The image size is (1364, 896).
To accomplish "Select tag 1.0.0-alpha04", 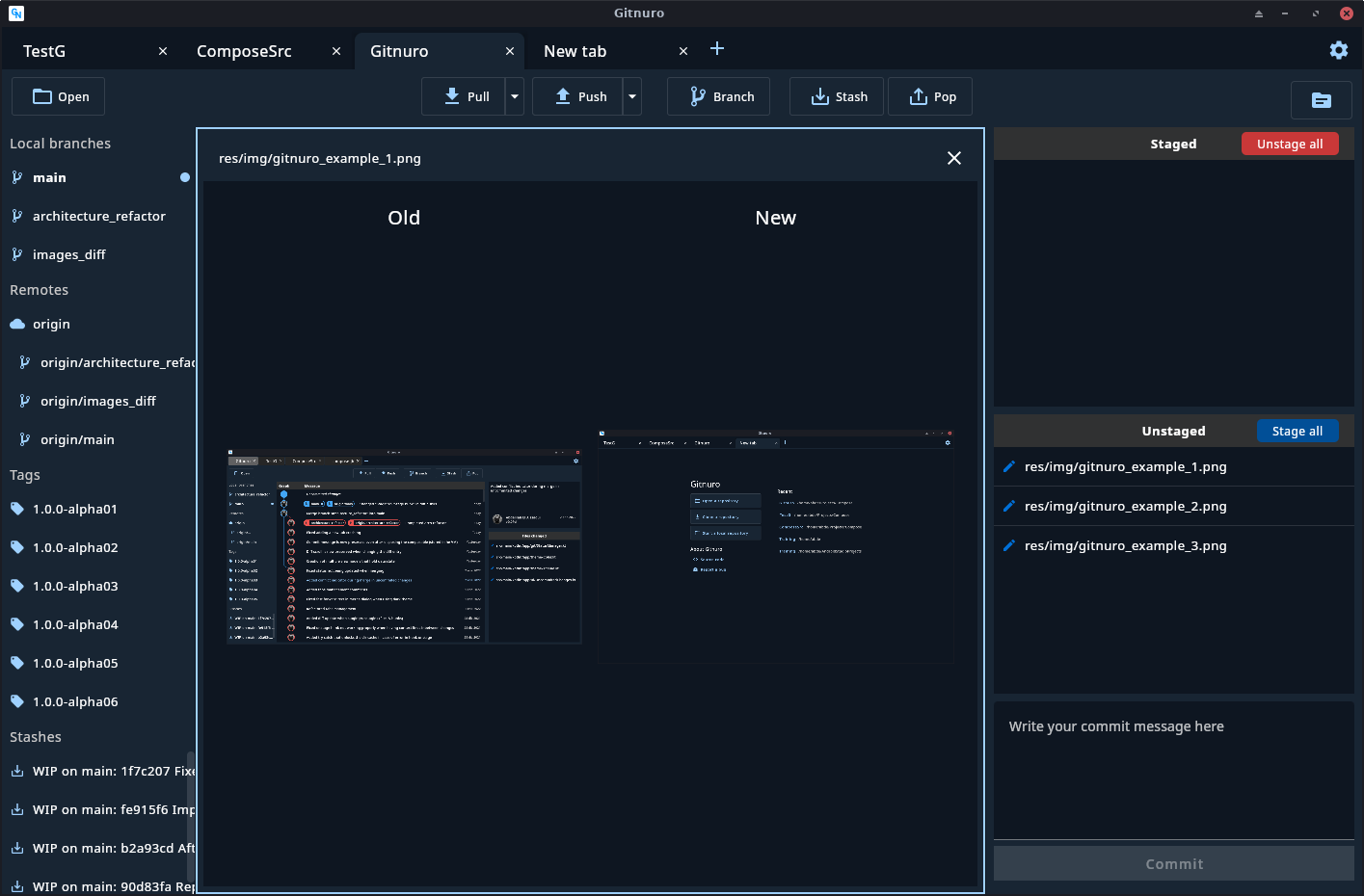I will tap(97, 624).
